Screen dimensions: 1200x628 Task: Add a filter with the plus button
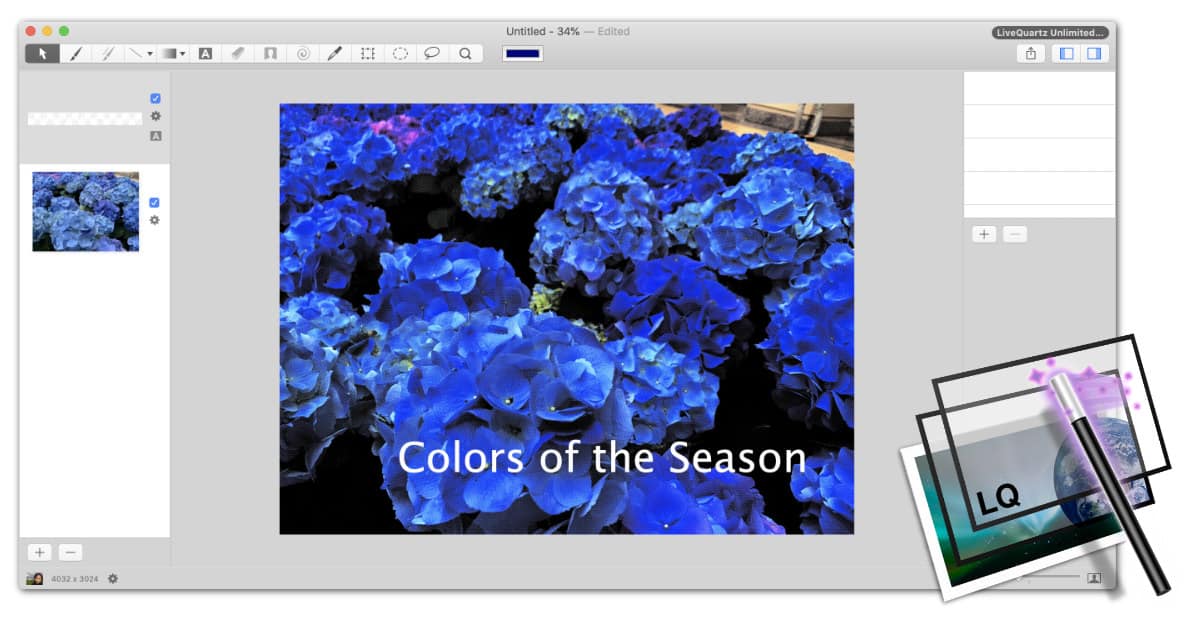coord(984,234)
